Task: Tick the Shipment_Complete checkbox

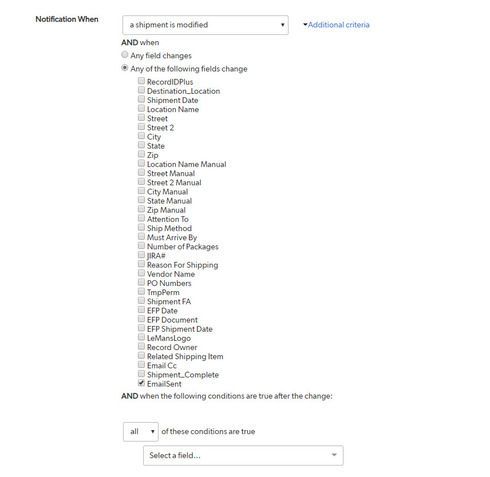Action: tap(141, 374)
